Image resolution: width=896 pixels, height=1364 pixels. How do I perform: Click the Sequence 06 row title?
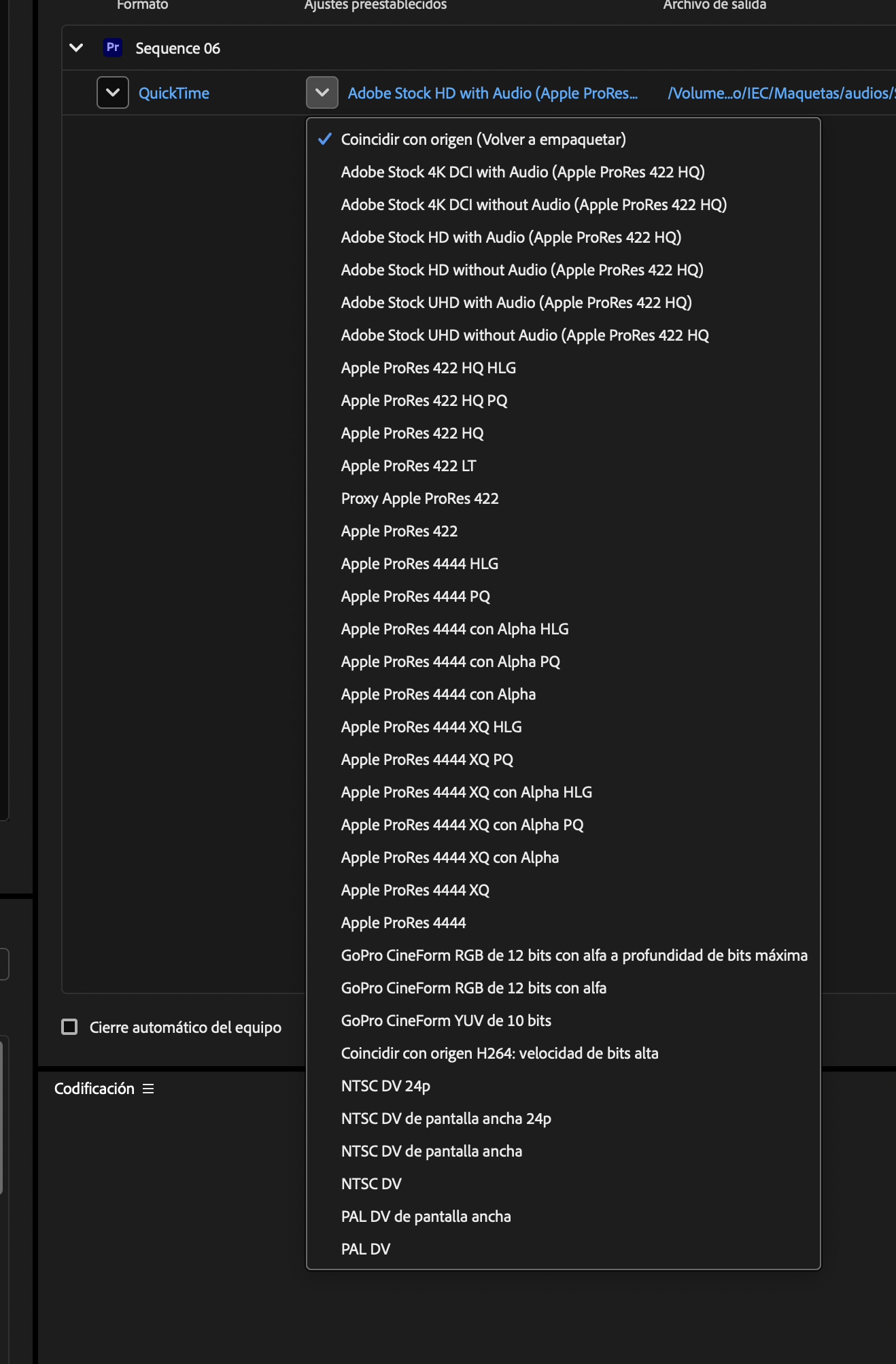[177, 48]
